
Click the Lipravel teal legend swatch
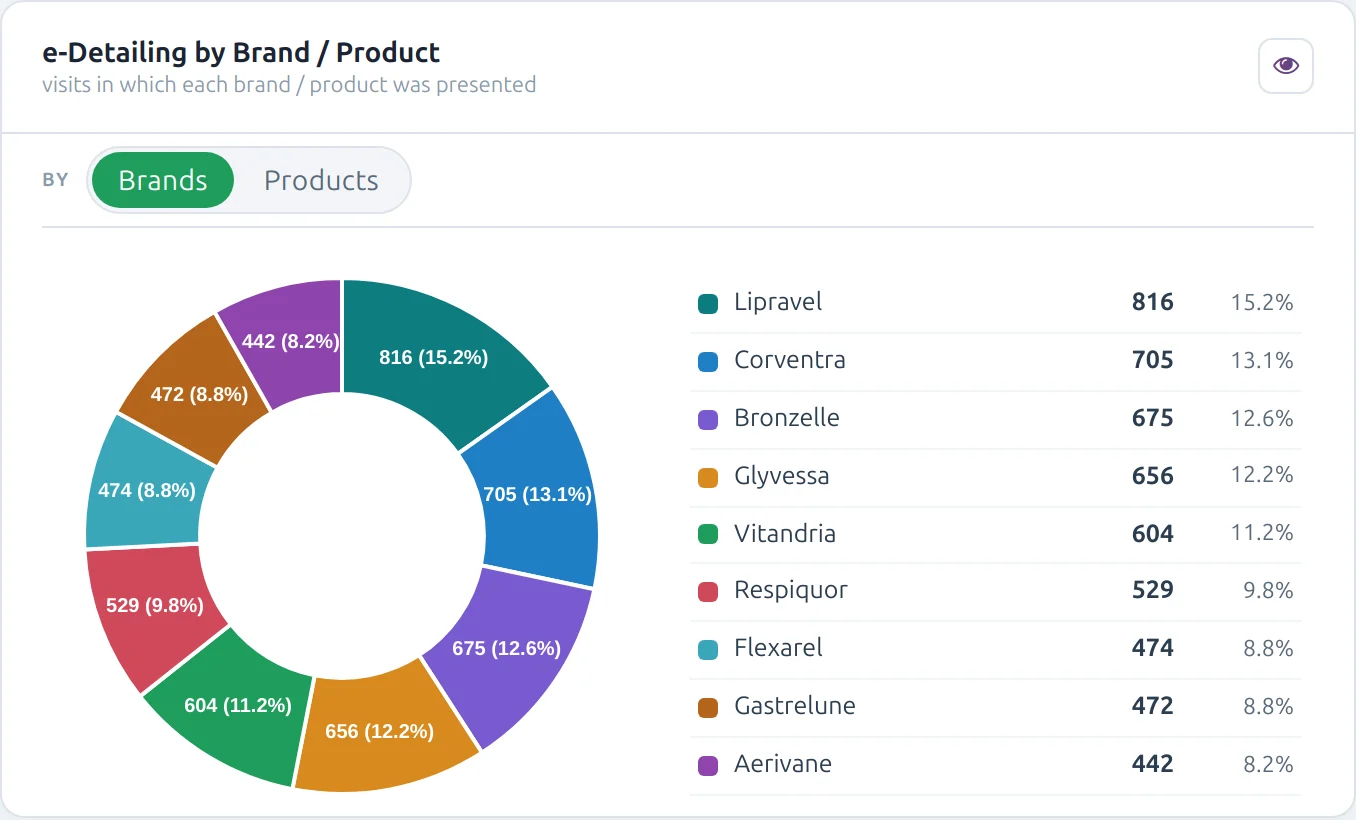708,303
